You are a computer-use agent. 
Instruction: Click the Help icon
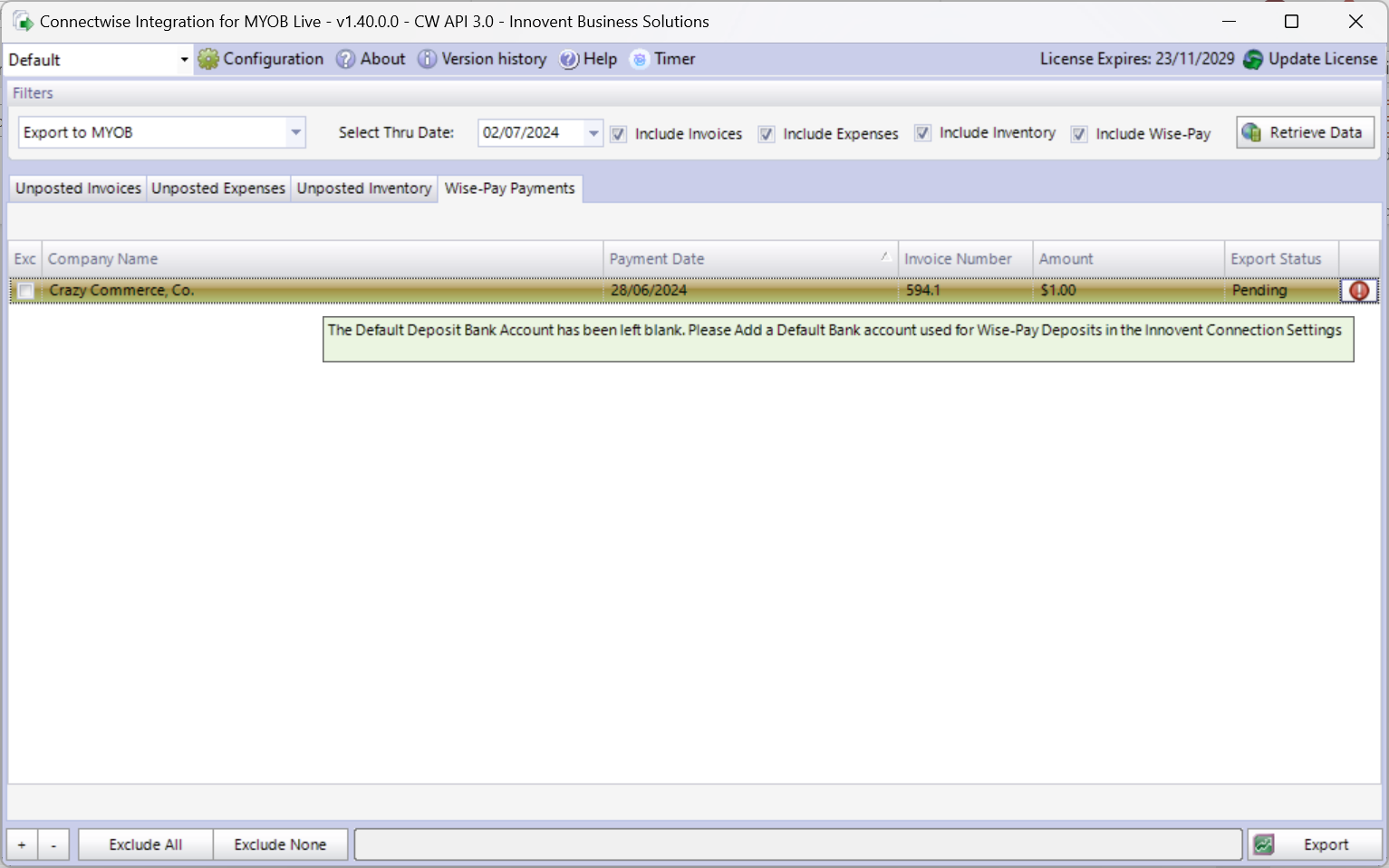(569, 60)
